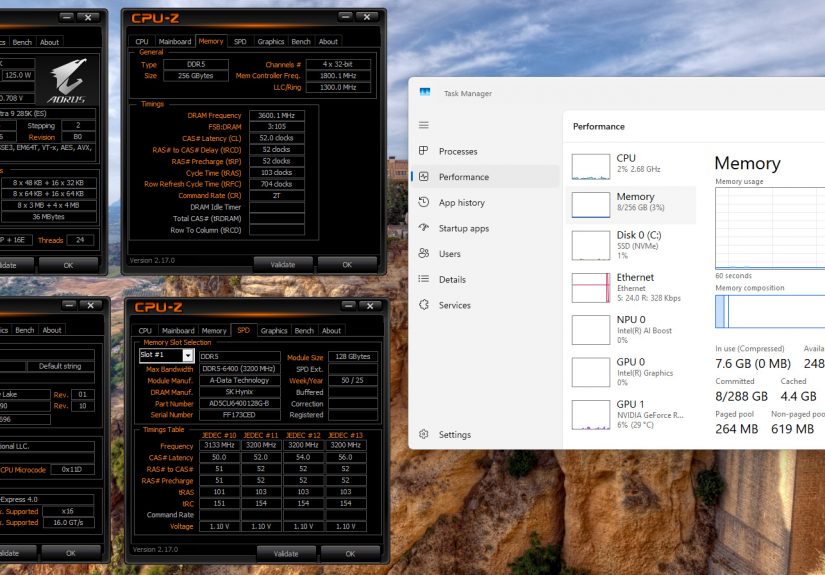
Task: Click the Users icon in Task Manager
Action: (424, 254)
